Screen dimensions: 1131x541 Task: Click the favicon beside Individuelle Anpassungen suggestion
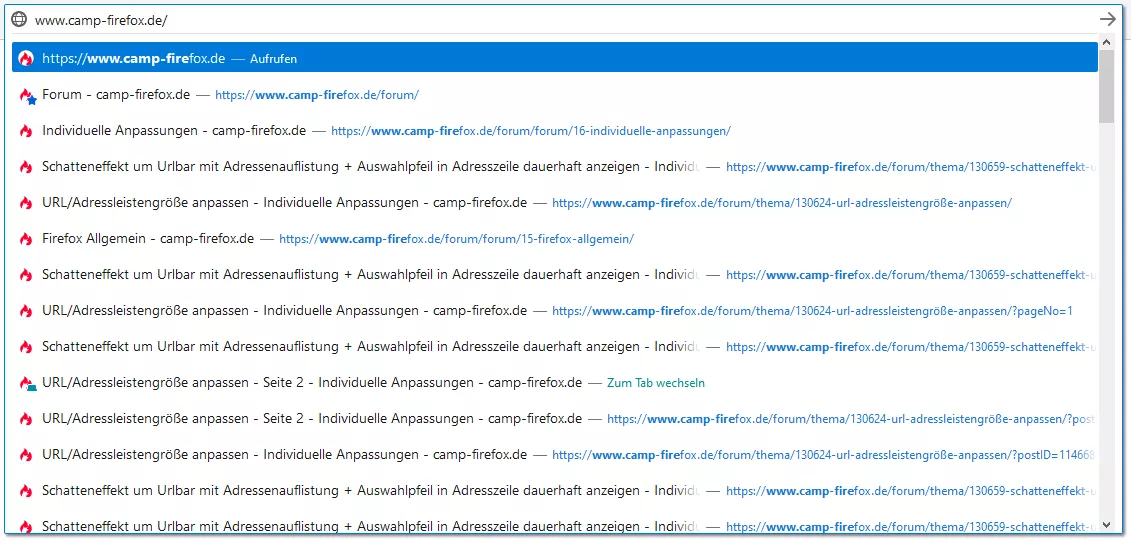pos(26,131)
